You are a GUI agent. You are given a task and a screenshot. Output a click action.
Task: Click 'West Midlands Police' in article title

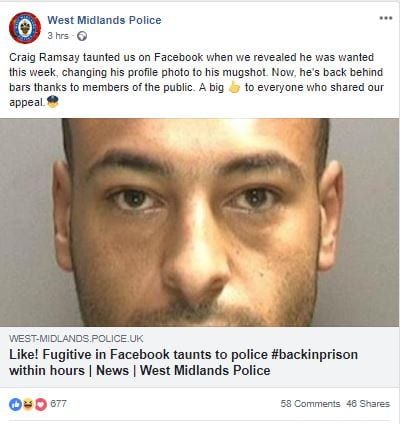(x=205, y=370)
